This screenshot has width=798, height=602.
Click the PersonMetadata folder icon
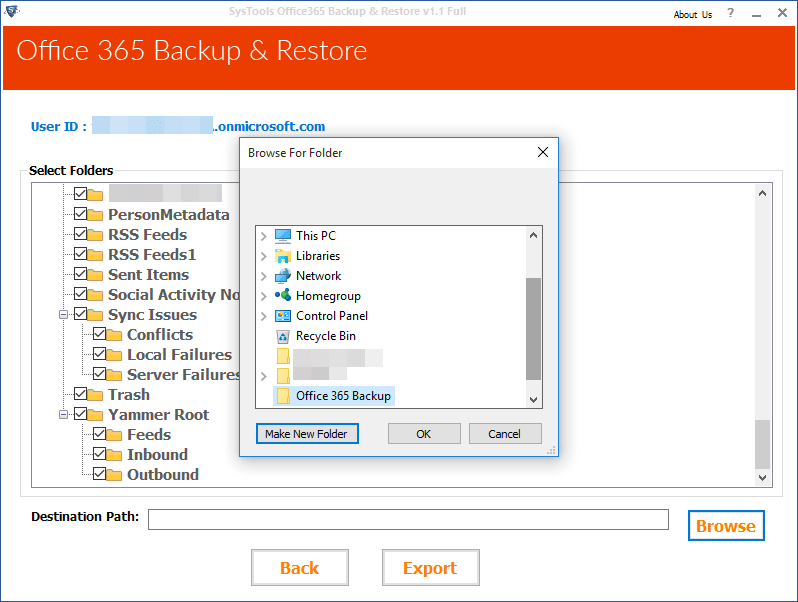click(x=95, y=215)
